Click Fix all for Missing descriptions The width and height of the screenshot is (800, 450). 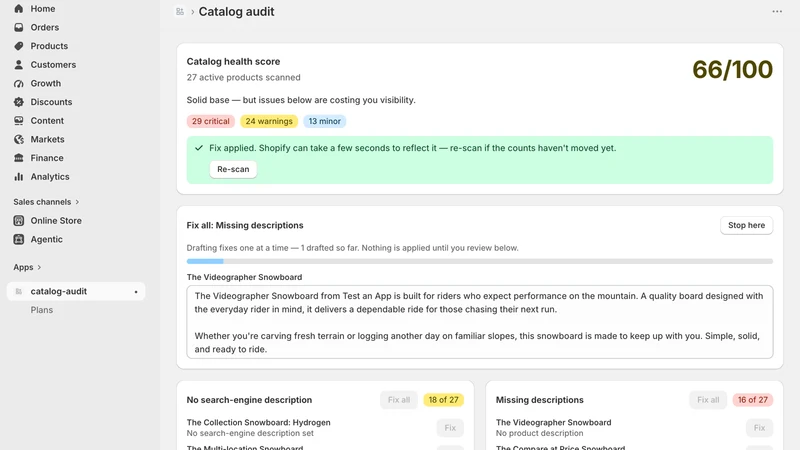[708, 400]
